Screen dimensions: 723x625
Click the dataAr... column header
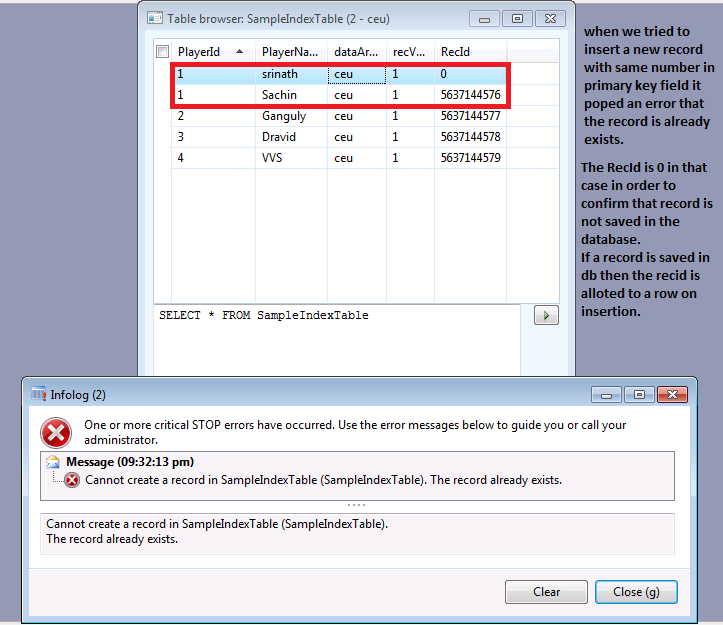coord(357,52)
